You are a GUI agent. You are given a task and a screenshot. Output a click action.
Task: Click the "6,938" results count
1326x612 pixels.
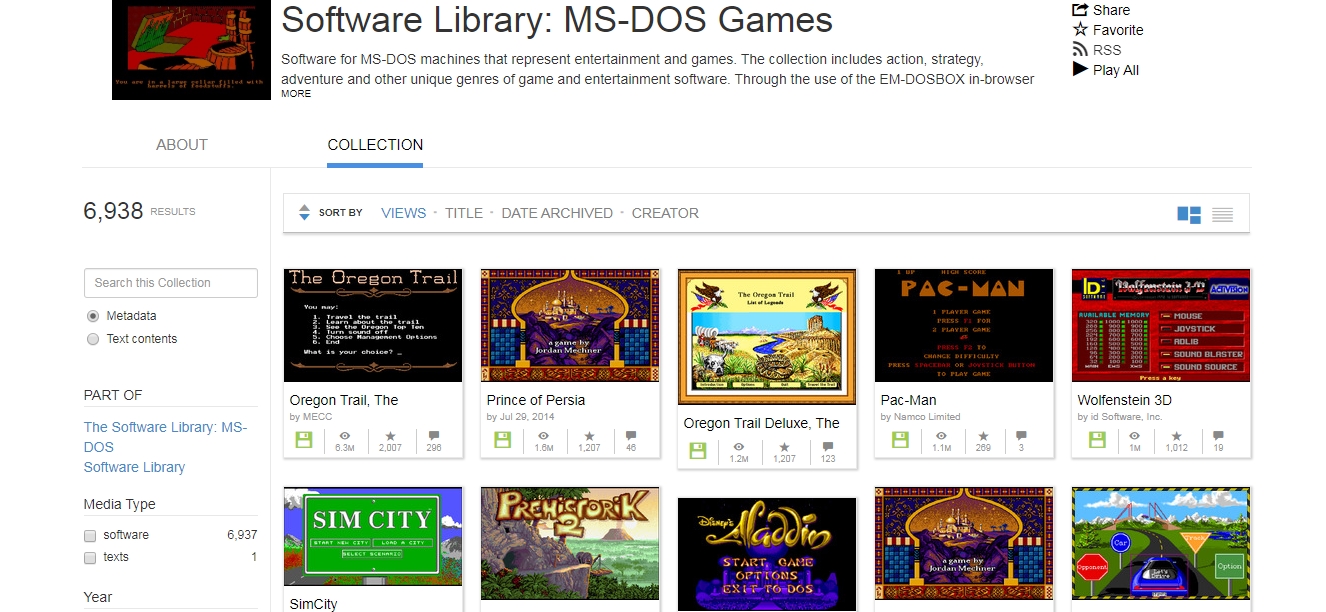pos(114,211)
